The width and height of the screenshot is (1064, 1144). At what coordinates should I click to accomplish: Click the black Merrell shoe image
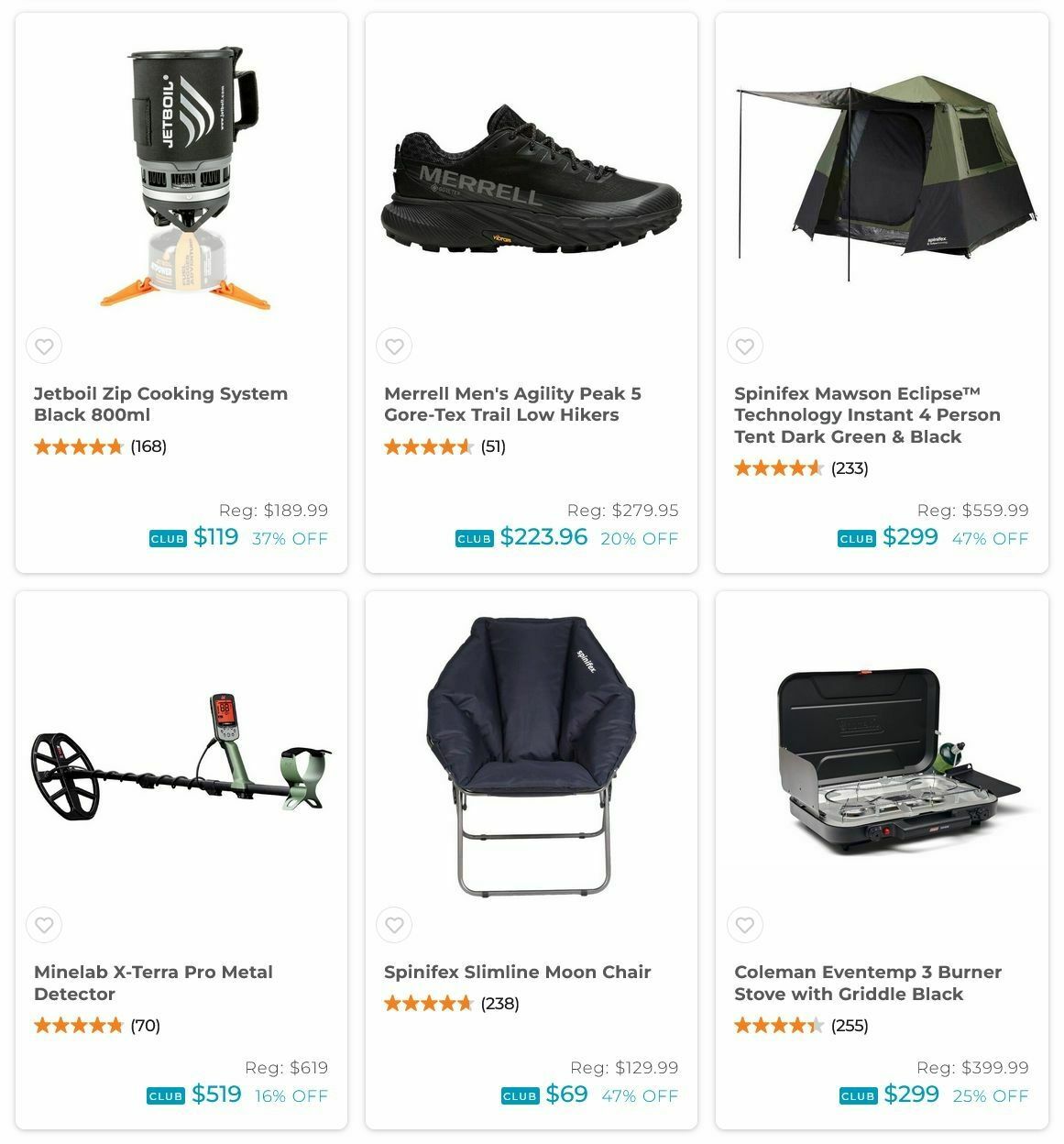532,179
